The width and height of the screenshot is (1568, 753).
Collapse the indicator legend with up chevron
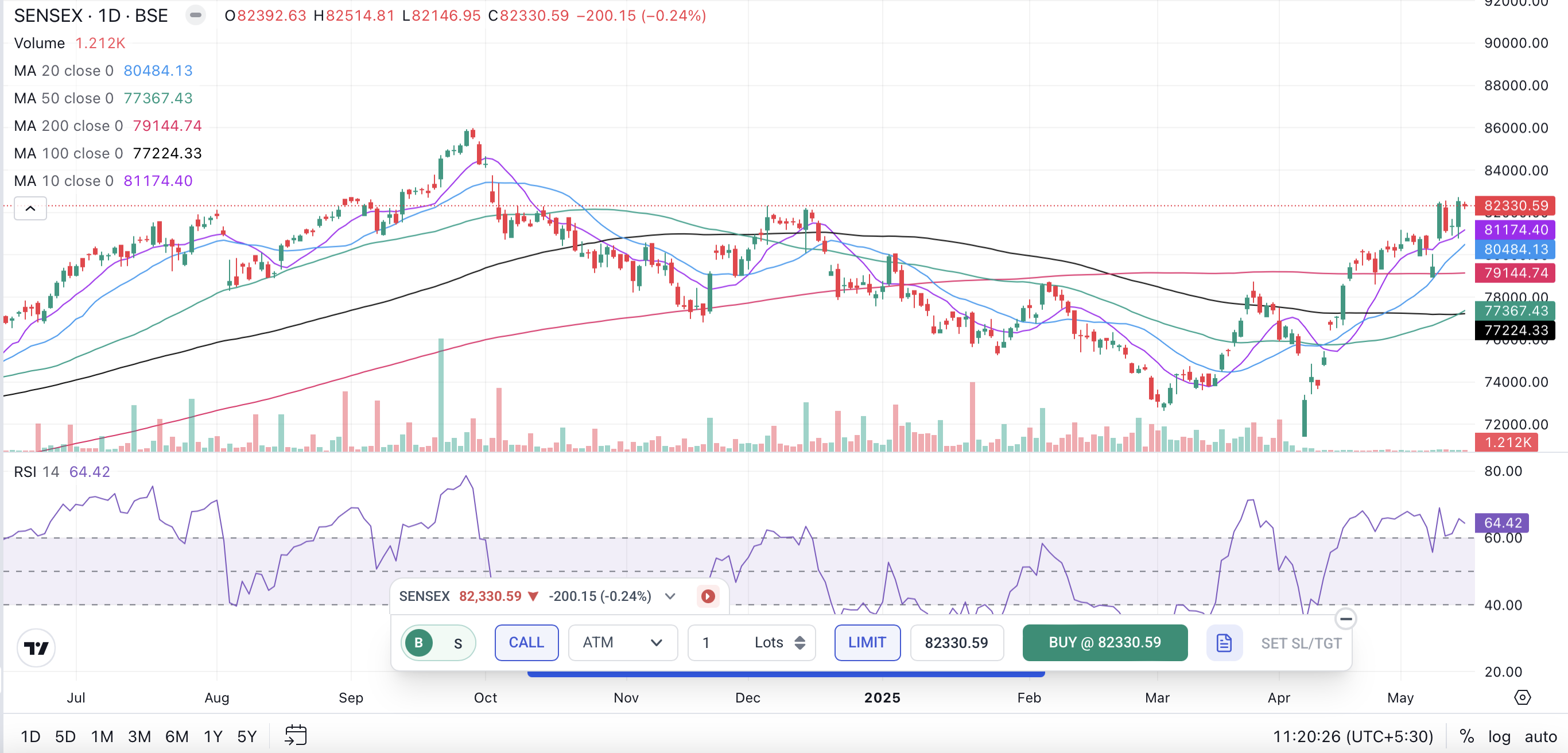tap(30, 209)
